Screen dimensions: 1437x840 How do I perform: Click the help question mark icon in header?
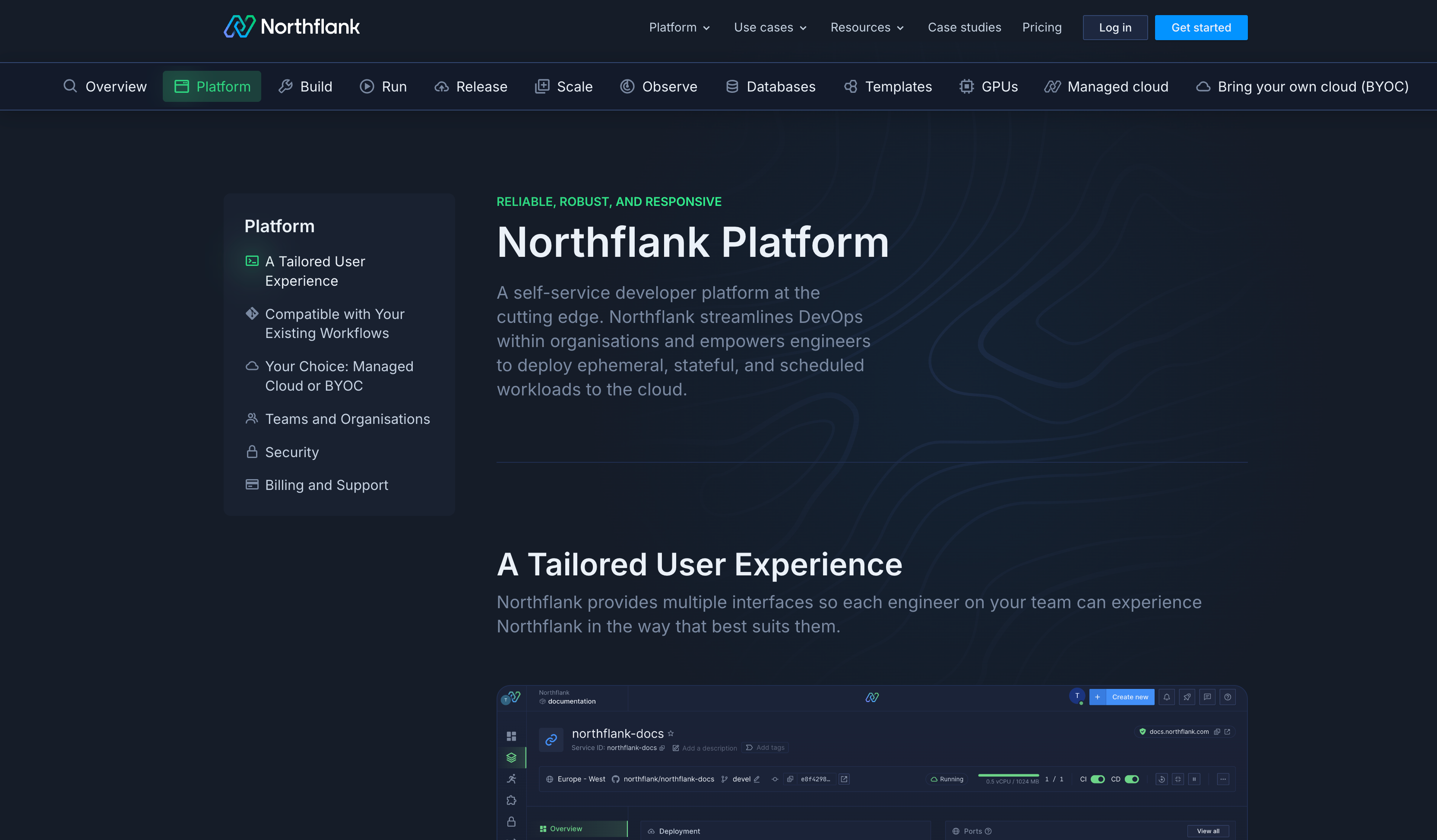1227,697
